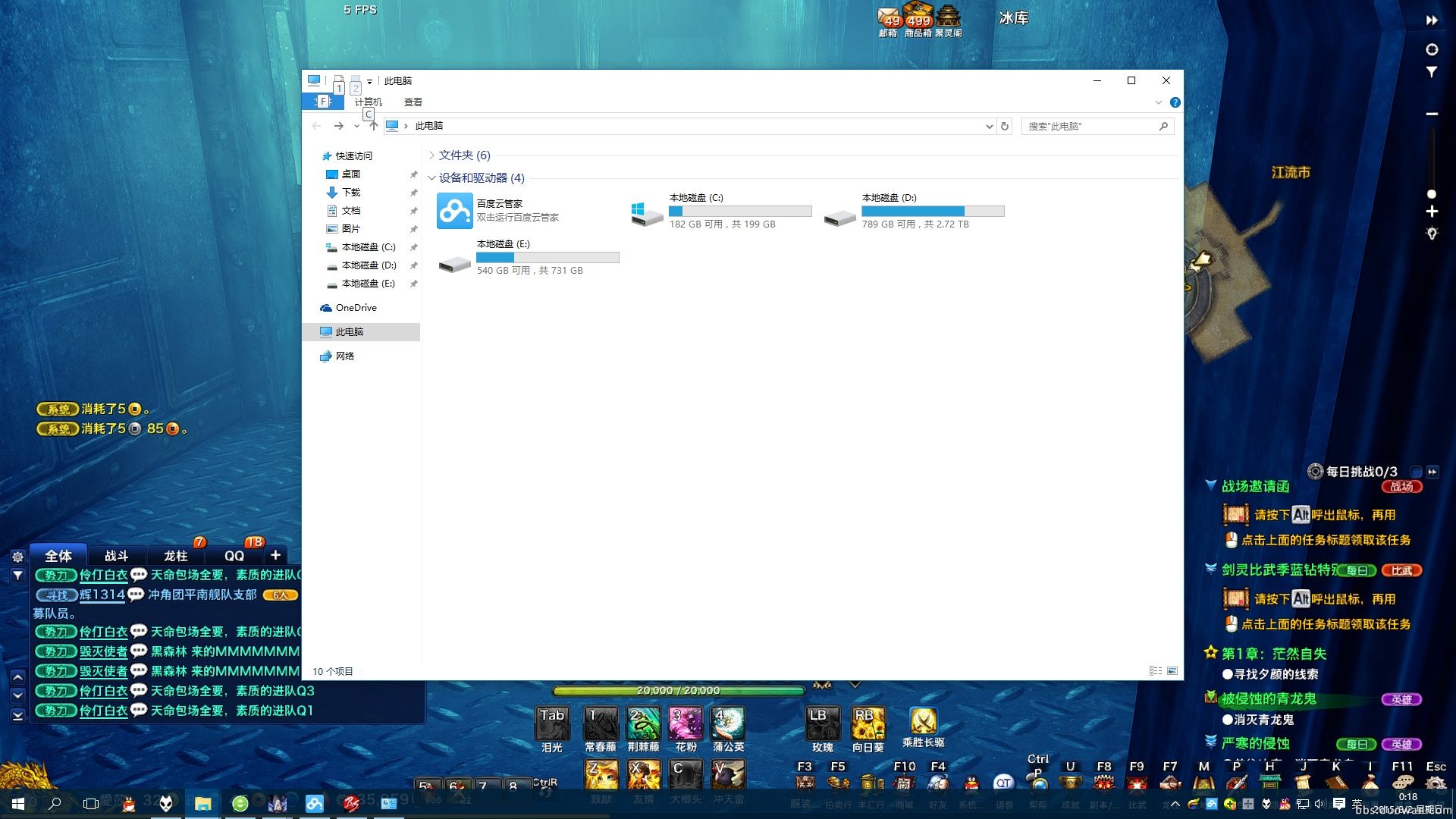Open the game top-right double-arrow panel

pyautogui.click(x=1432, y=20)
